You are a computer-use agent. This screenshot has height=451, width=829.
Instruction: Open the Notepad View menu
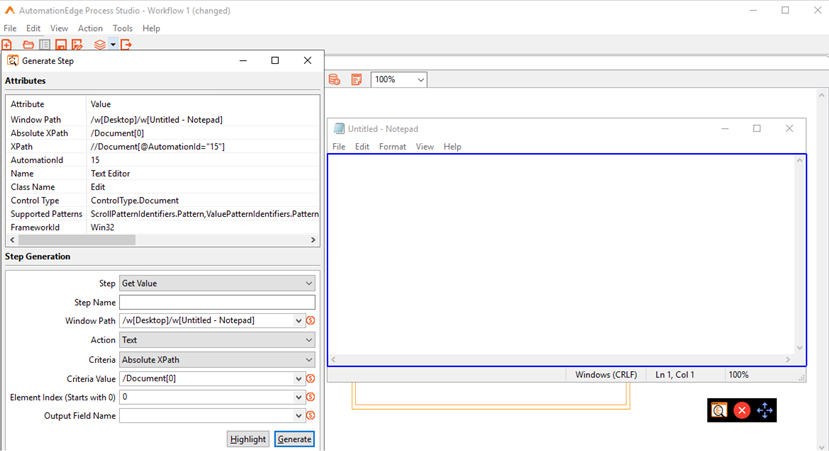pyautogui.click(x=425, y=146)
